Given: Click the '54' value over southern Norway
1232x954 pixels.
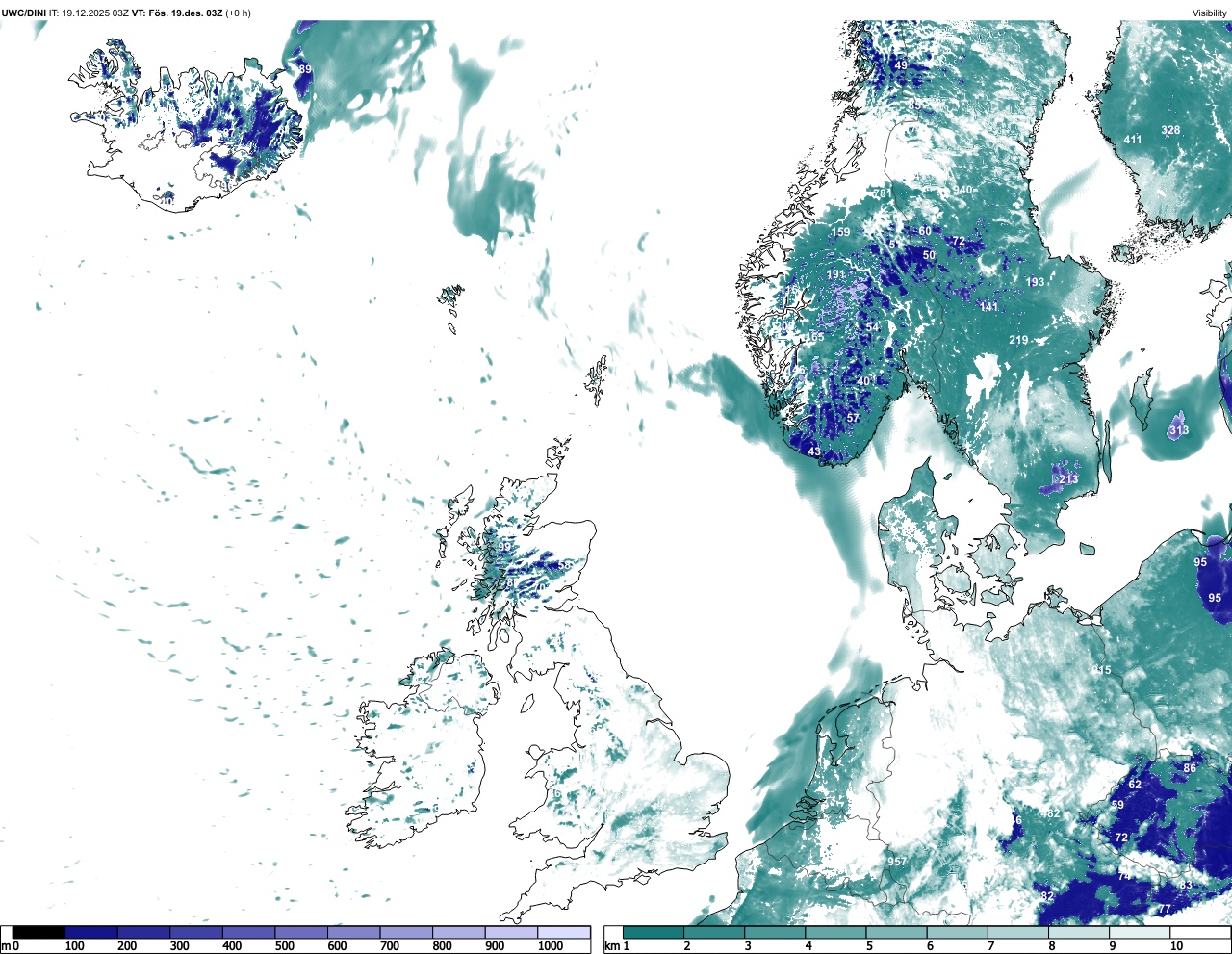Looking at the screenshot, I should pyautogui.click(x=872, y=327).
